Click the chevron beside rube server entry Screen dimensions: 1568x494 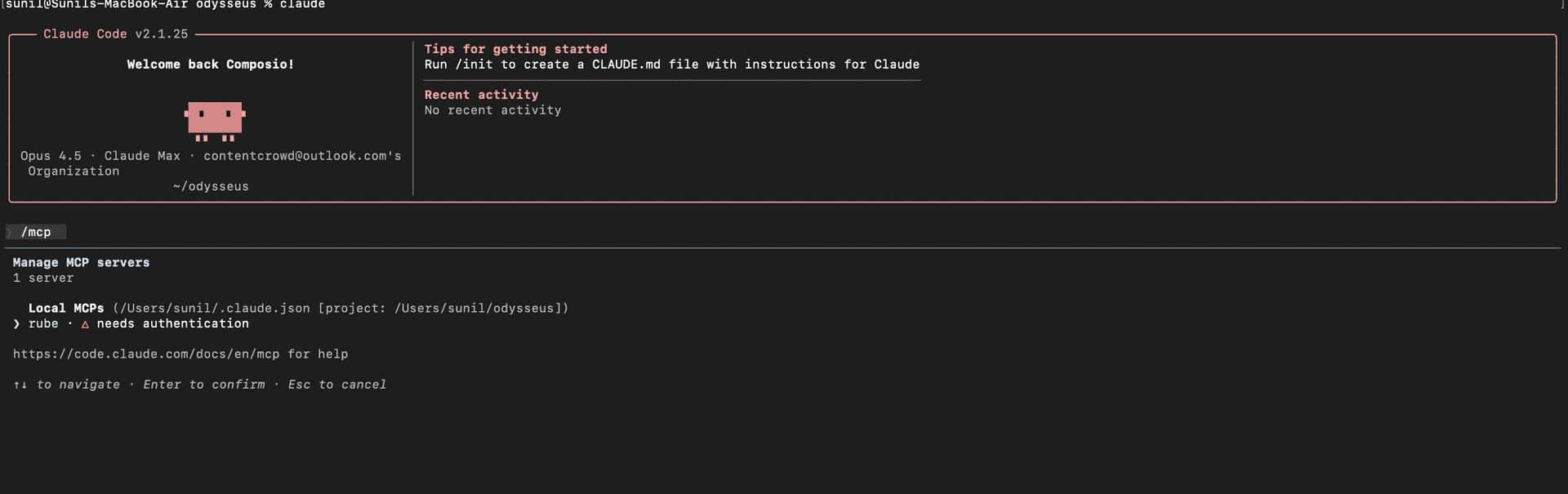[16, 323]
